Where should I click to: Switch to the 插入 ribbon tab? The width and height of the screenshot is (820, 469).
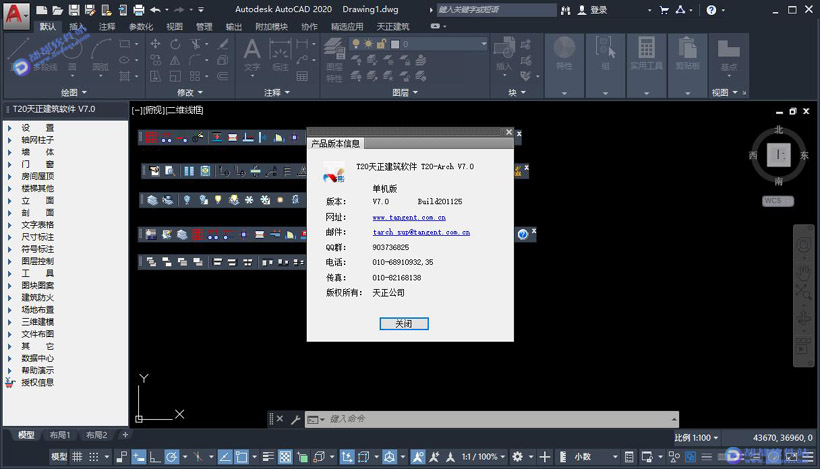(77, 26)
